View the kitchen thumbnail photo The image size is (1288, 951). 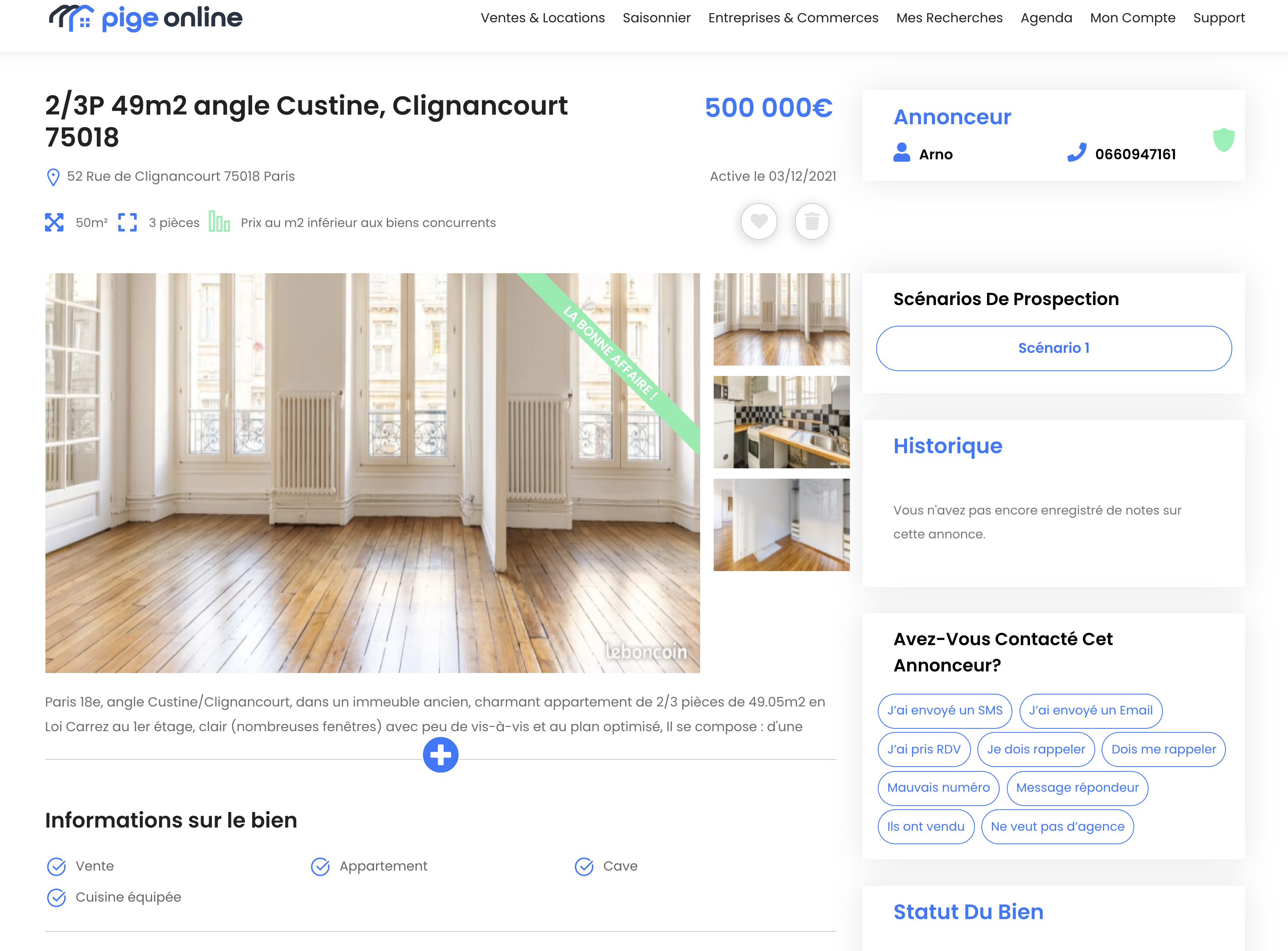tap(781, 422)
